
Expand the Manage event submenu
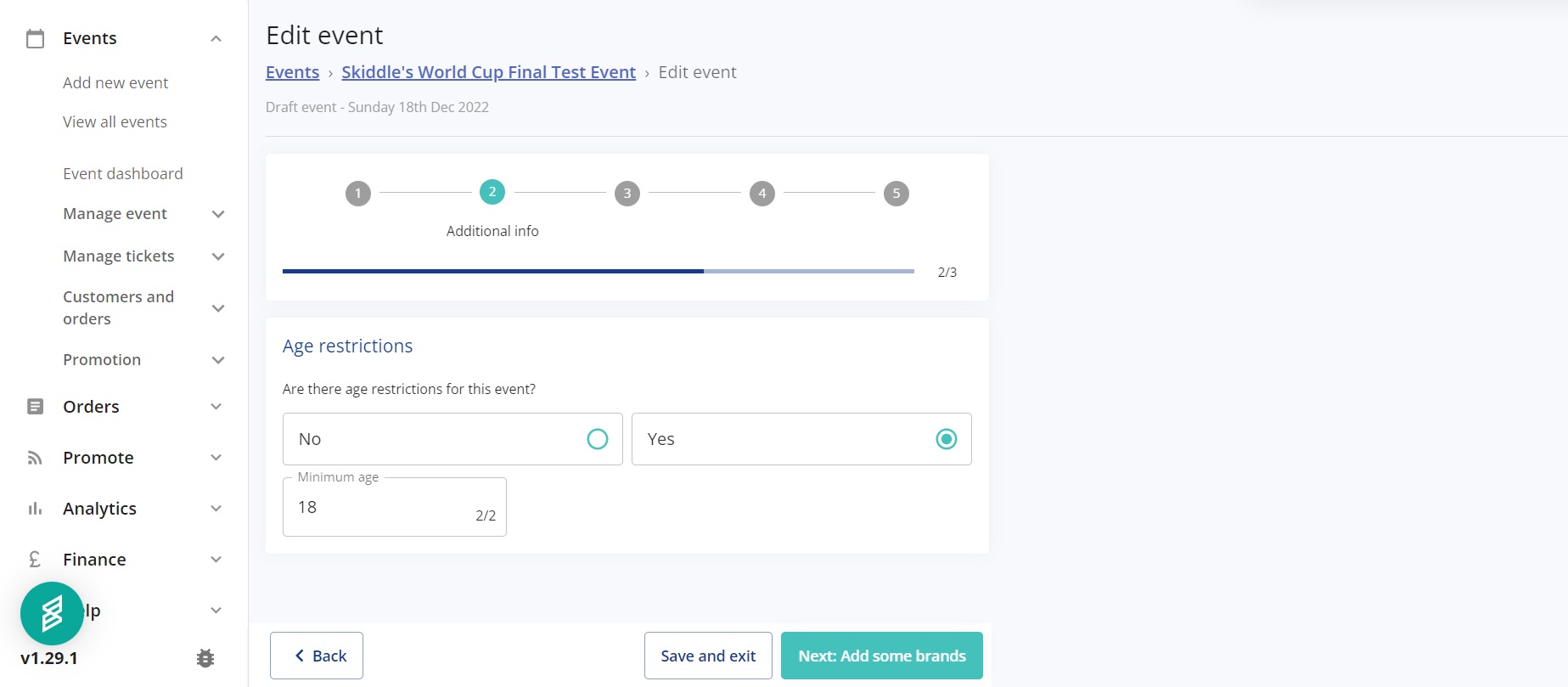point(218,214)
